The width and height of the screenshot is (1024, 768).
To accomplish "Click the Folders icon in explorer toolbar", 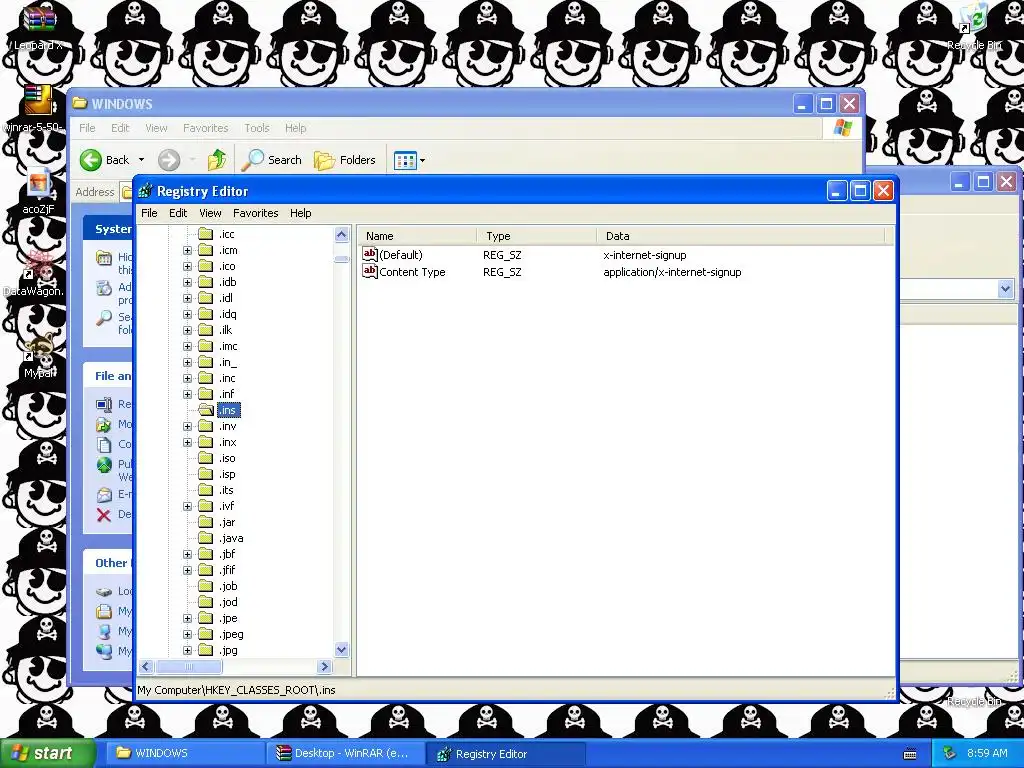I will 324,160.
